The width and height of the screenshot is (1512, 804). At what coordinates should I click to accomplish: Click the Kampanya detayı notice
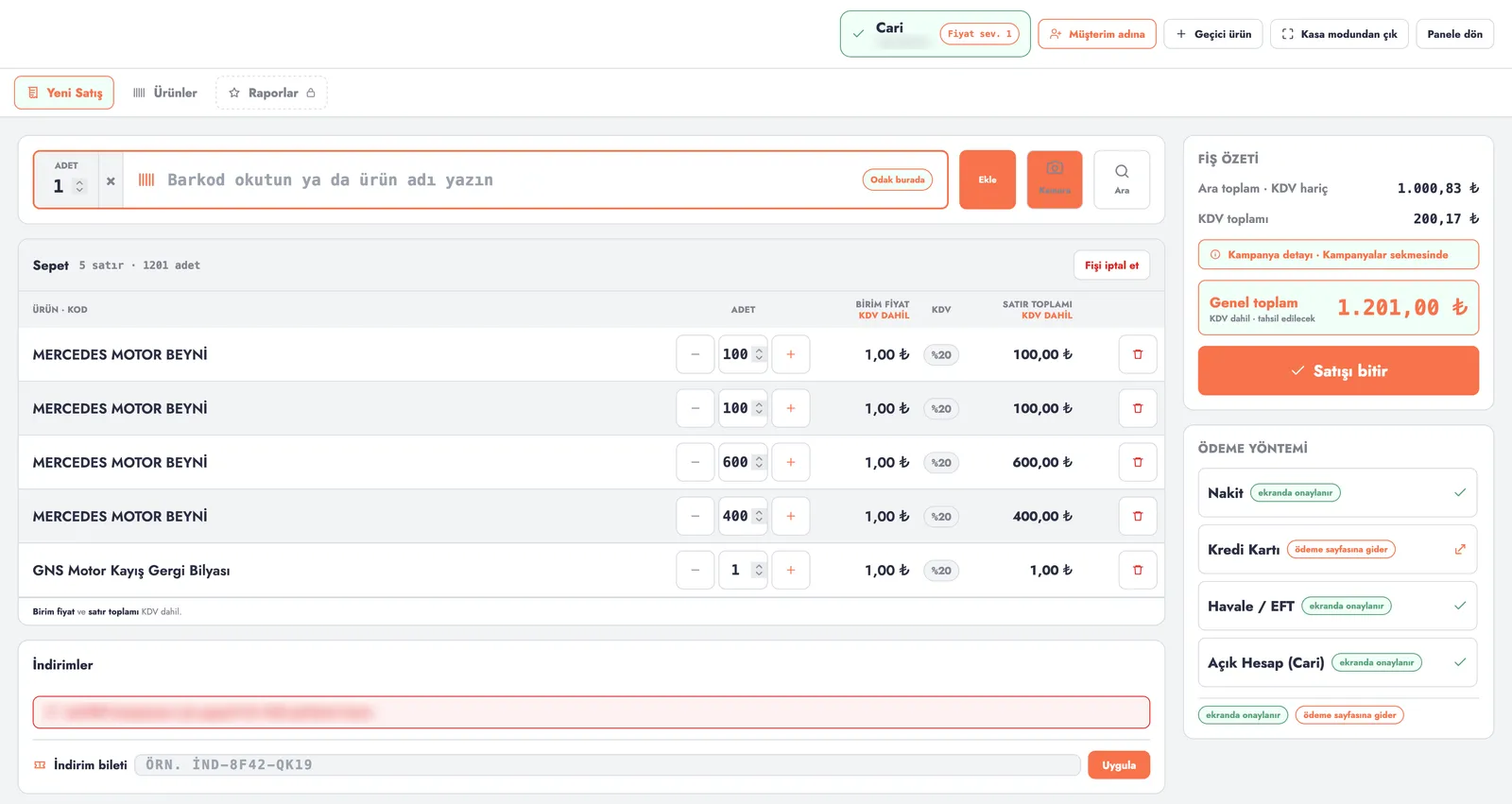pyautogui.click(x=1338, y=254)
